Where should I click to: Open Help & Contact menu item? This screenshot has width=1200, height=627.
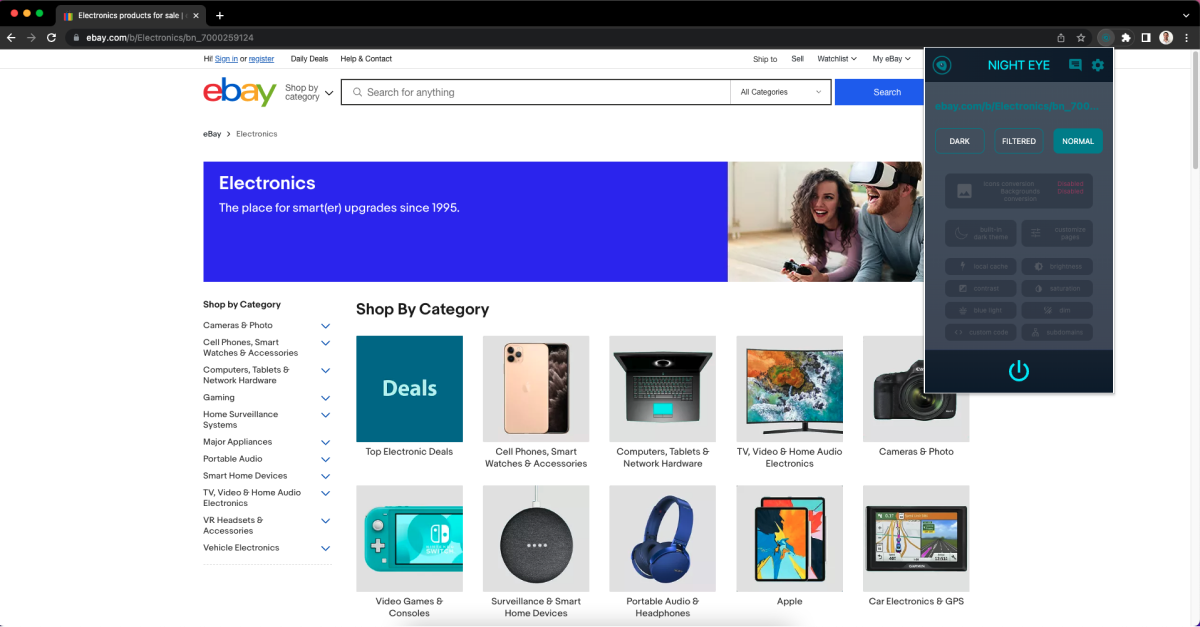click(x=366, y=59)
